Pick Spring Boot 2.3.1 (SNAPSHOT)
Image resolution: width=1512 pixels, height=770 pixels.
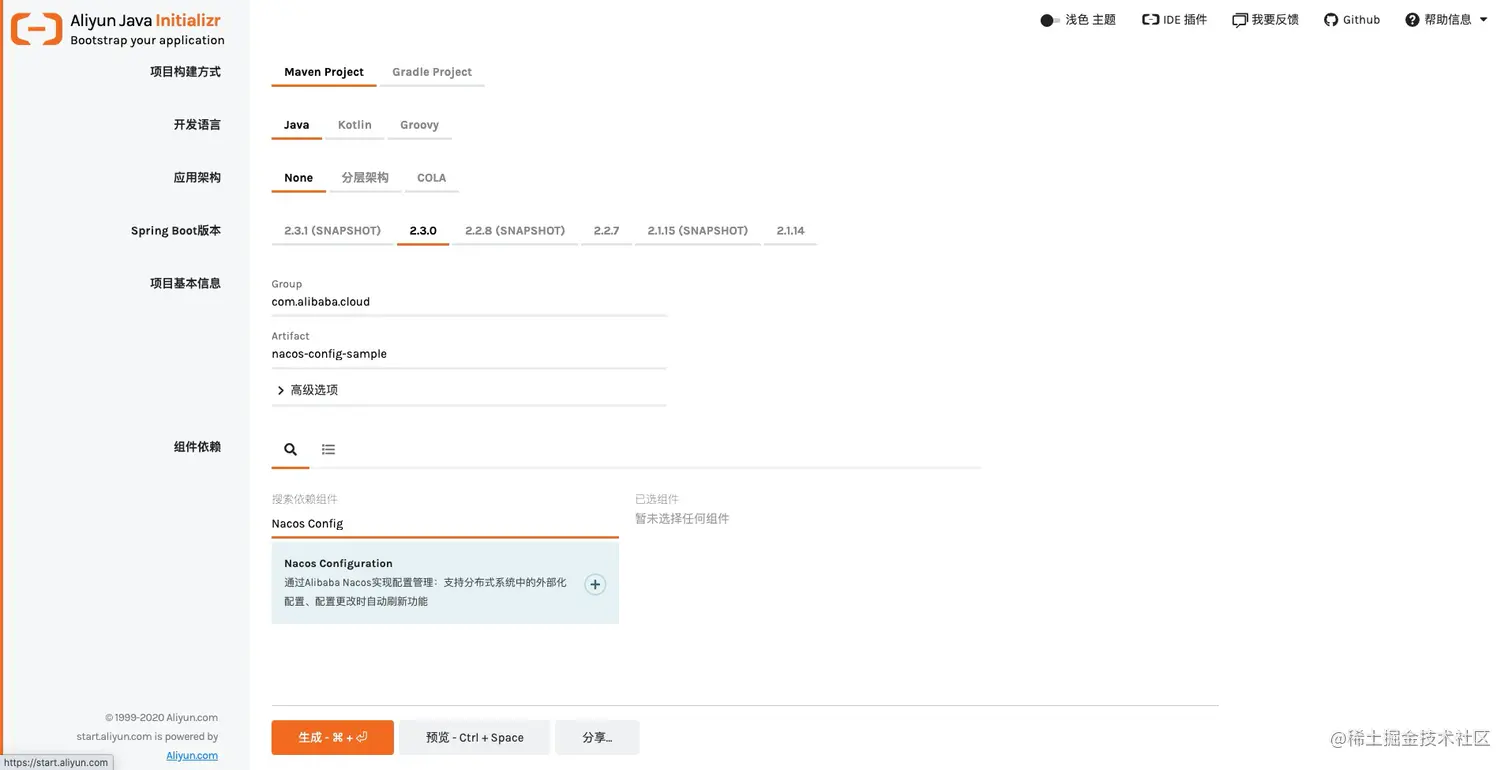[x=333, y=231]
